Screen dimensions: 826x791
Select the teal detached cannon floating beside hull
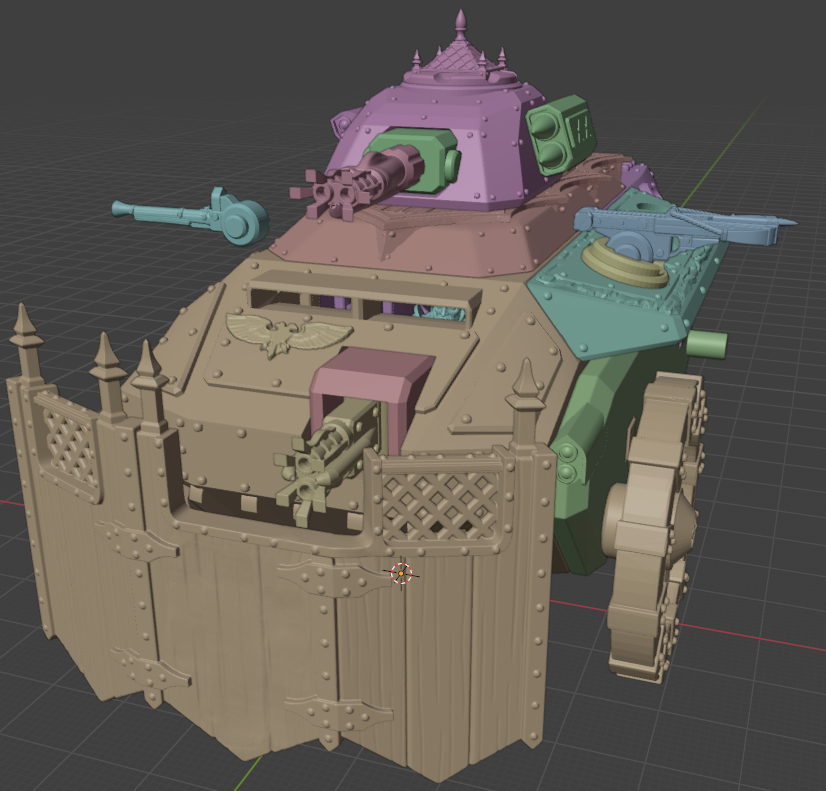pyautogui.click(x=191, y=216)
